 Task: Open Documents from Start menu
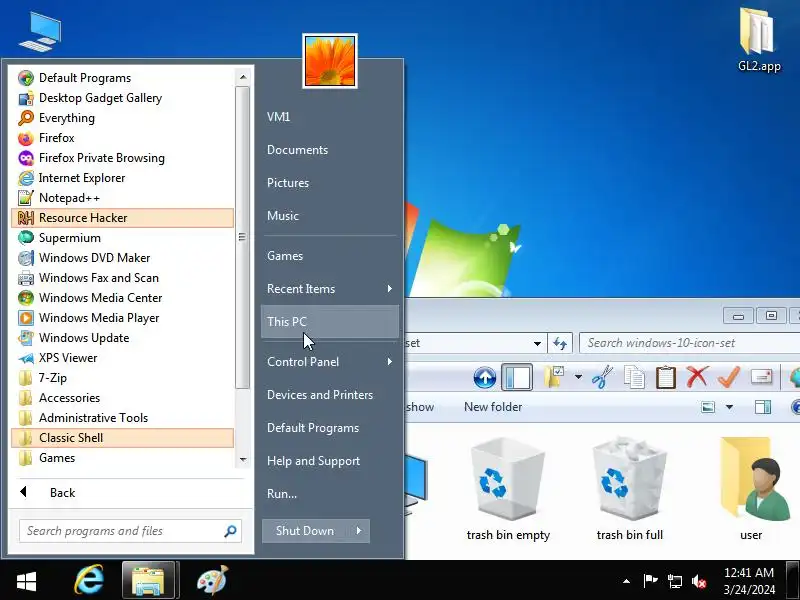330,150
